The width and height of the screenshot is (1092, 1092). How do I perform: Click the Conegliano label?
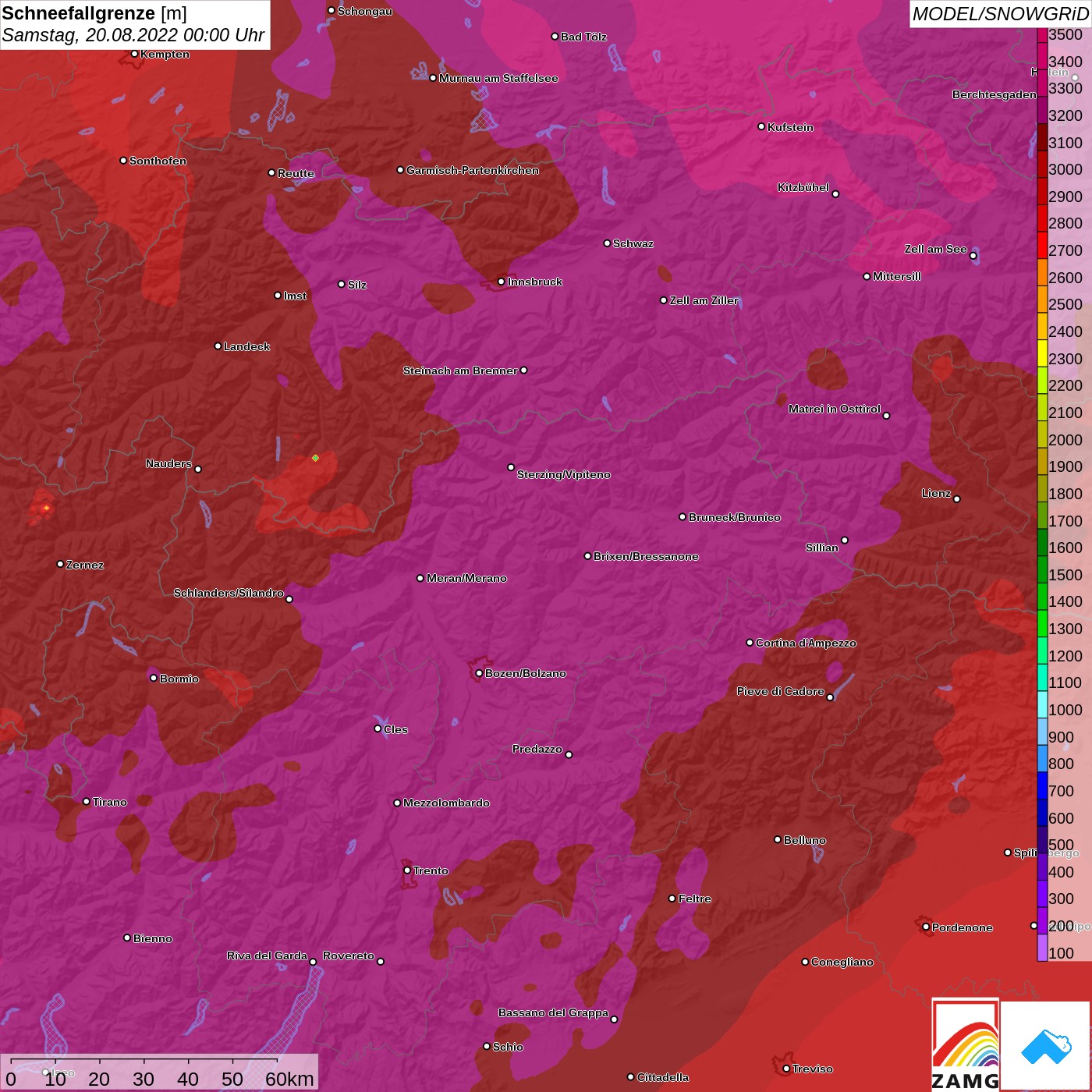point(842,962)
